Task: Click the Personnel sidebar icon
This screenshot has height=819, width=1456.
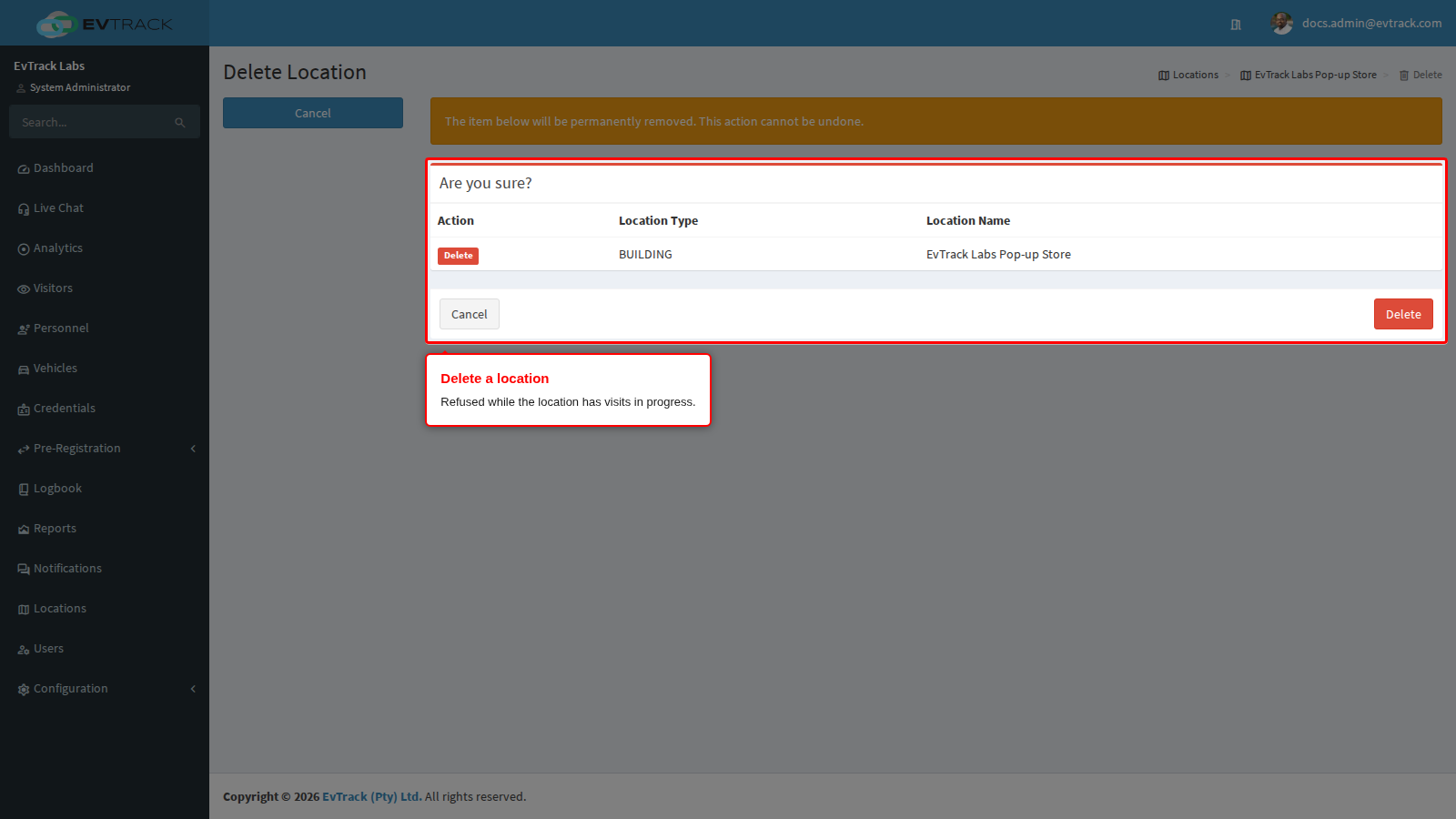Action: [24, 329]
